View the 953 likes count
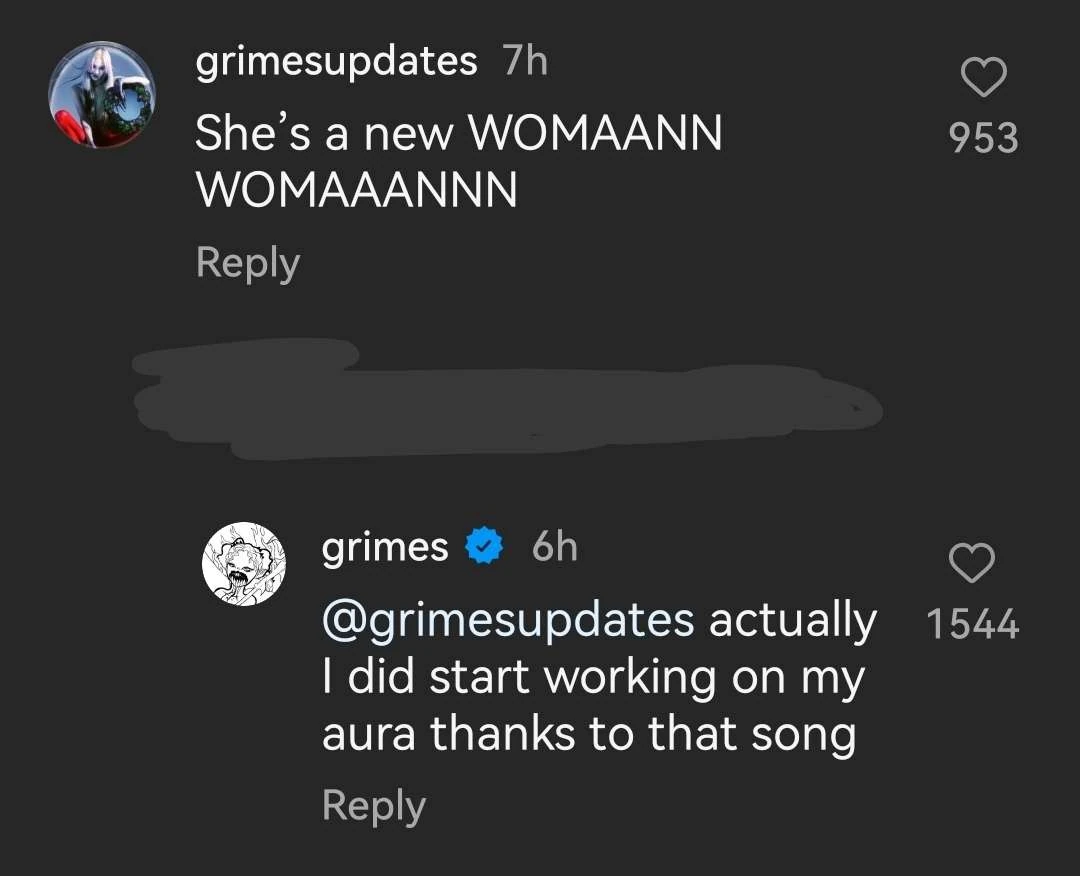 click(x=983, y=138)
